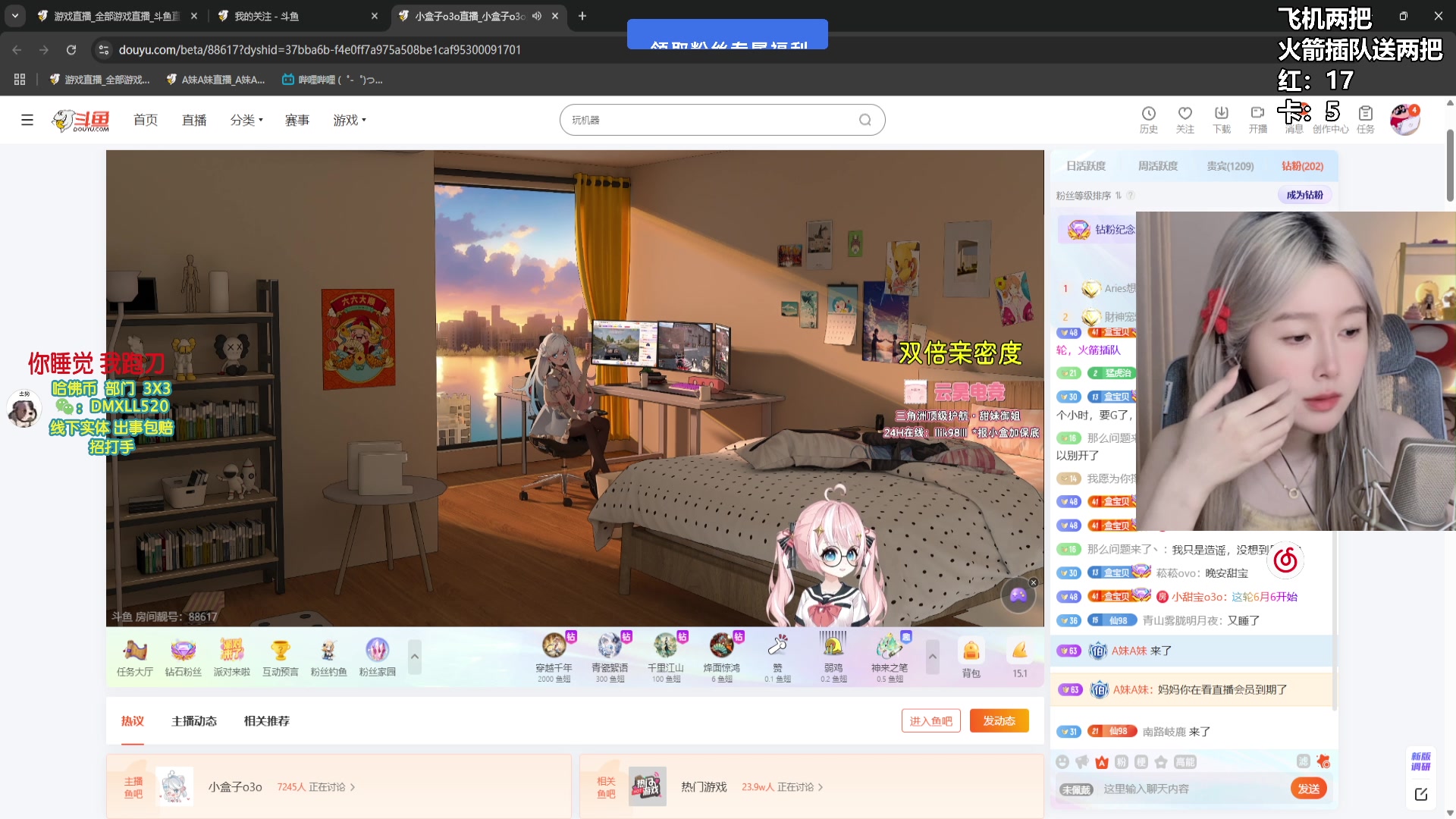This screenshot has height=819, width=1456.
Task: Open 互动预言 trophy icon
Action: (281, 657)
